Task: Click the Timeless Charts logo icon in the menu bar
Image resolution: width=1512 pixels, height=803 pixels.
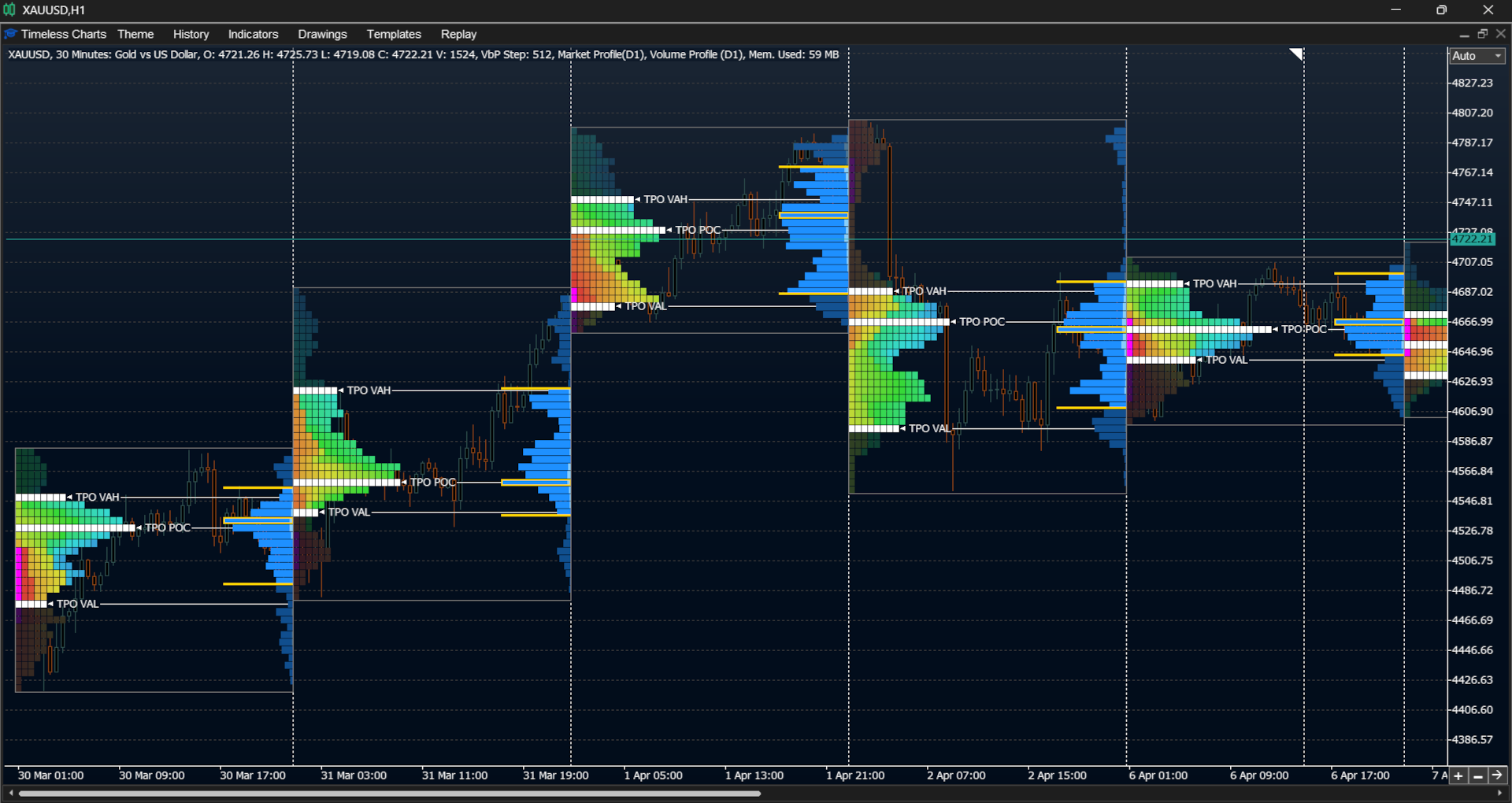Action: (x=11, y=34)
